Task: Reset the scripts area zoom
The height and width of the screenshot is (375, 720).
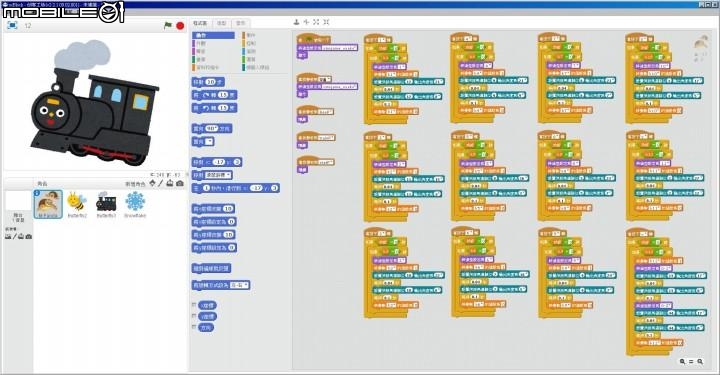Action: 691,362
